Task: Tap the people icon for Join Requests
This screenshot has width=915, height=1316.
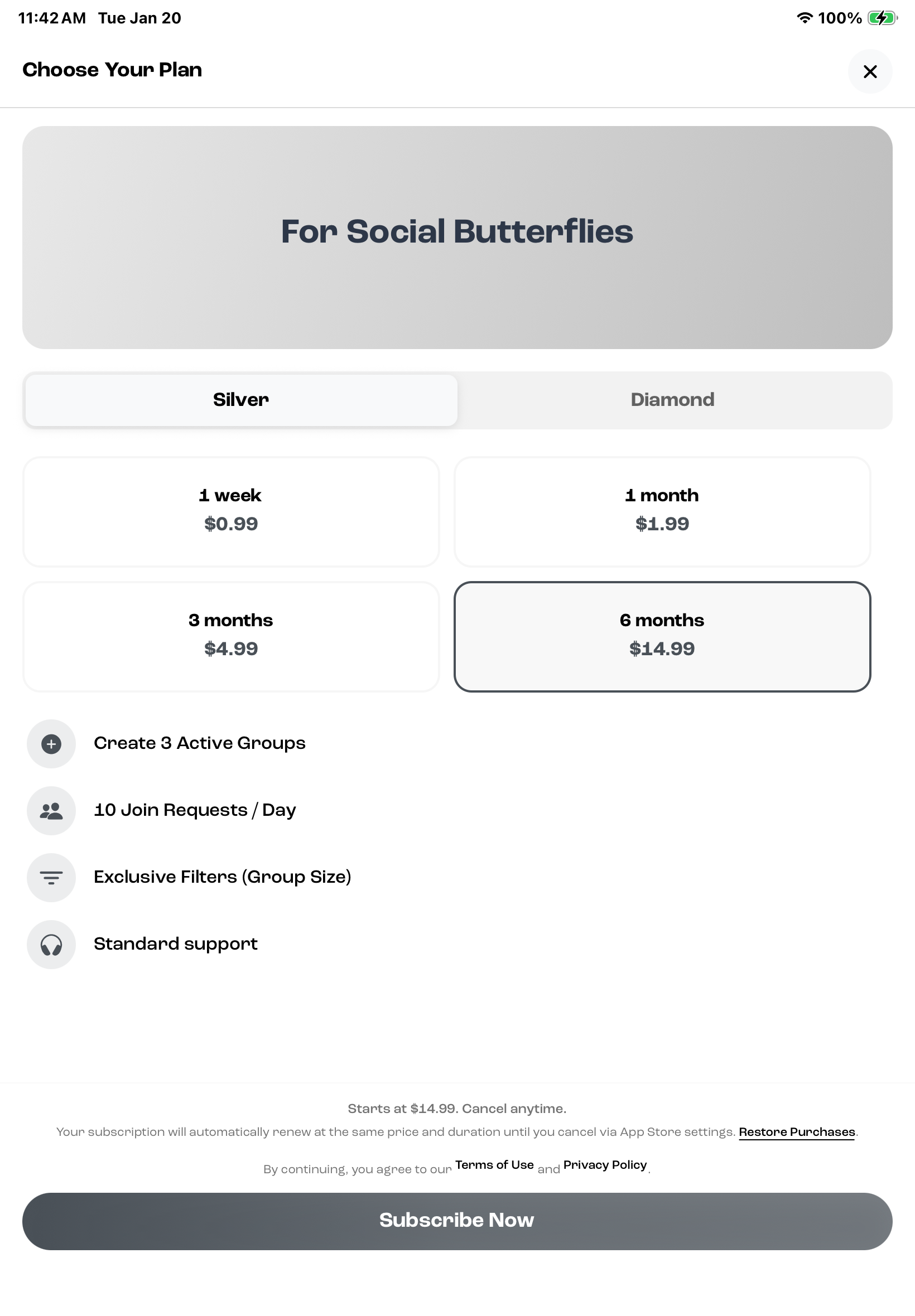Action: coord(51,811)
